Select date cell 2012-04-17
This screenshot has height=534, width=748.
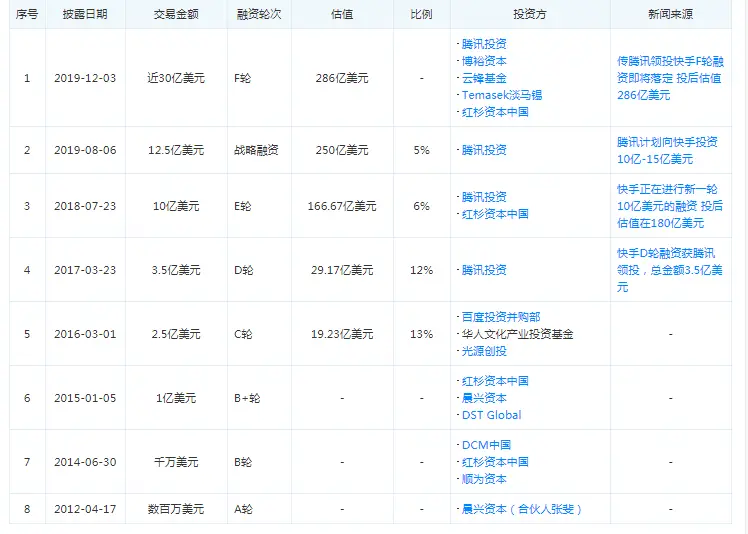[x=85, y=509]
